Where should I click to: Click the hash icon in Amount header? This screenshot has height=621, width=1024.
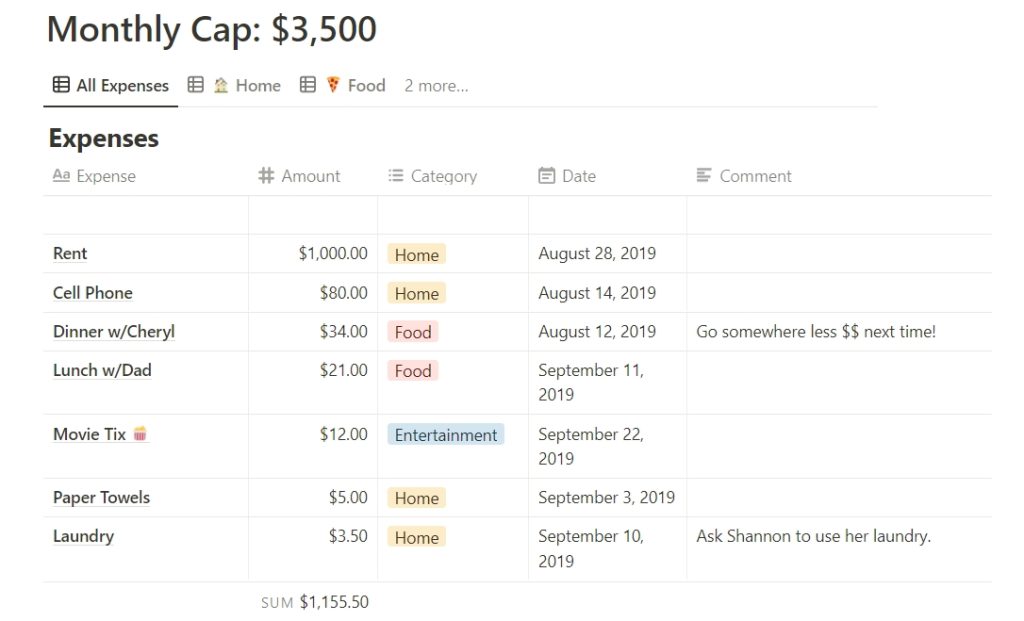point(266,175)
